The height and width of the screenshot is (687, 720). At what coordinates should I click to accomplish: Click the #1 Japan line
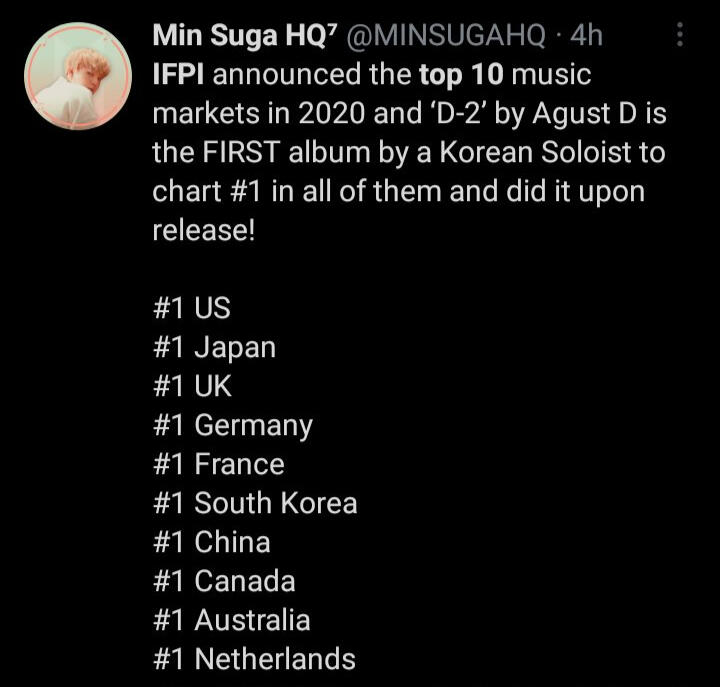click(x=214, y=347)
